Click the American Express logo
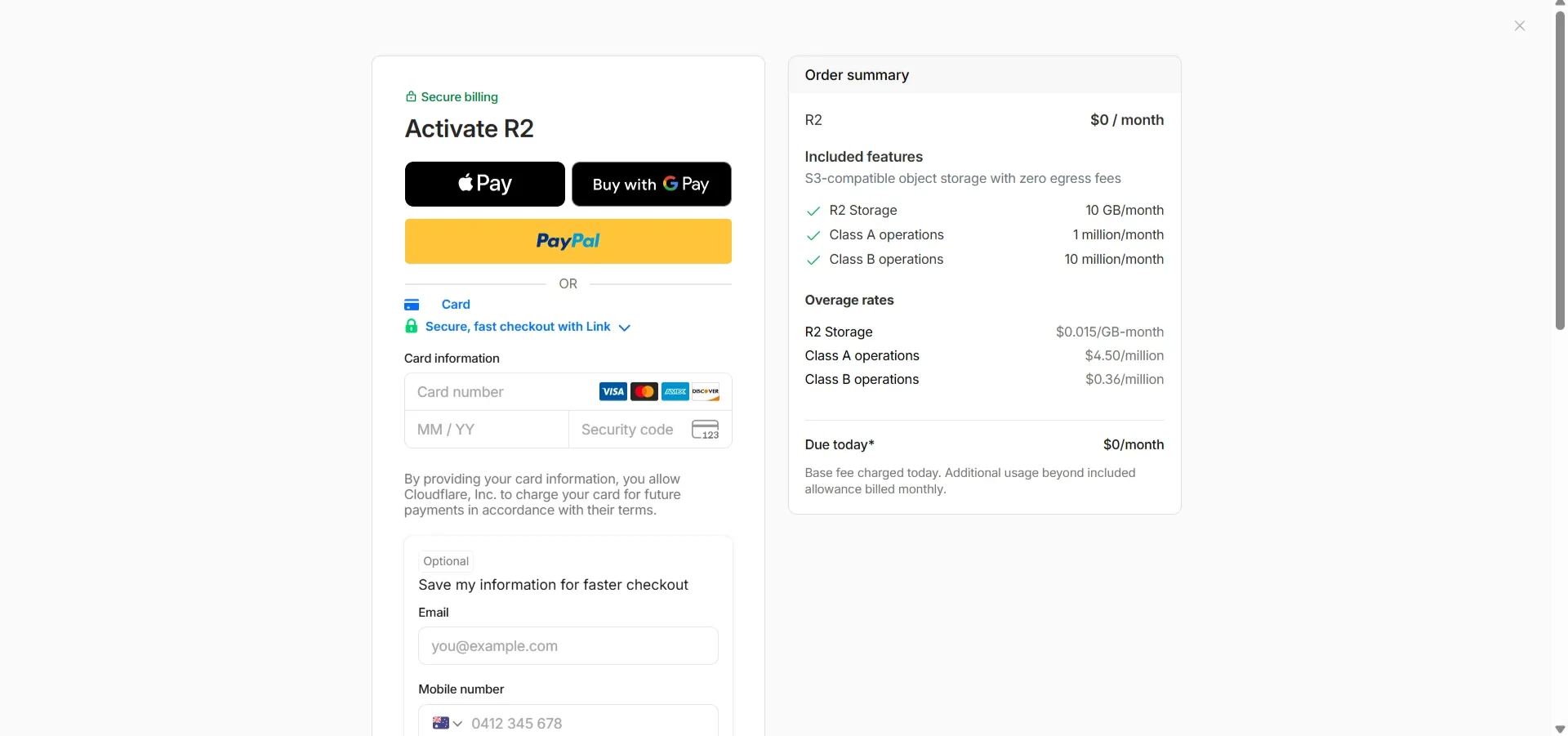This screenshot has height=736, width=1568. (x=675, y=392)
